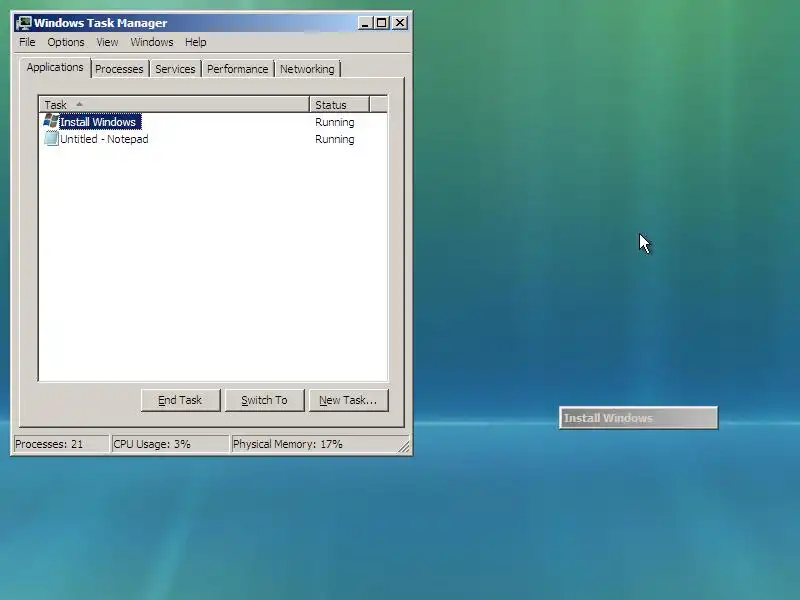Open the File menu
Viewport: 800px width, 600px height.
tap(27, 42)
